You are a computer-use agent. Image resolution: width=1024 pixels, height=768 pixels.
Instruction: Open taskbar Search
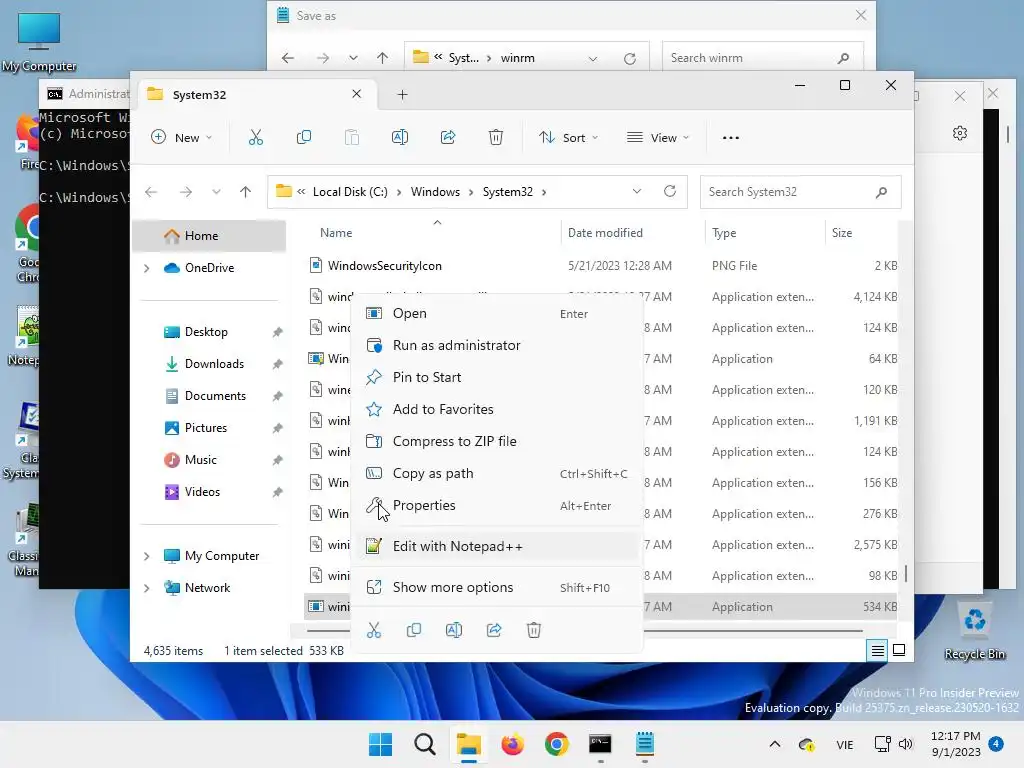424,744
